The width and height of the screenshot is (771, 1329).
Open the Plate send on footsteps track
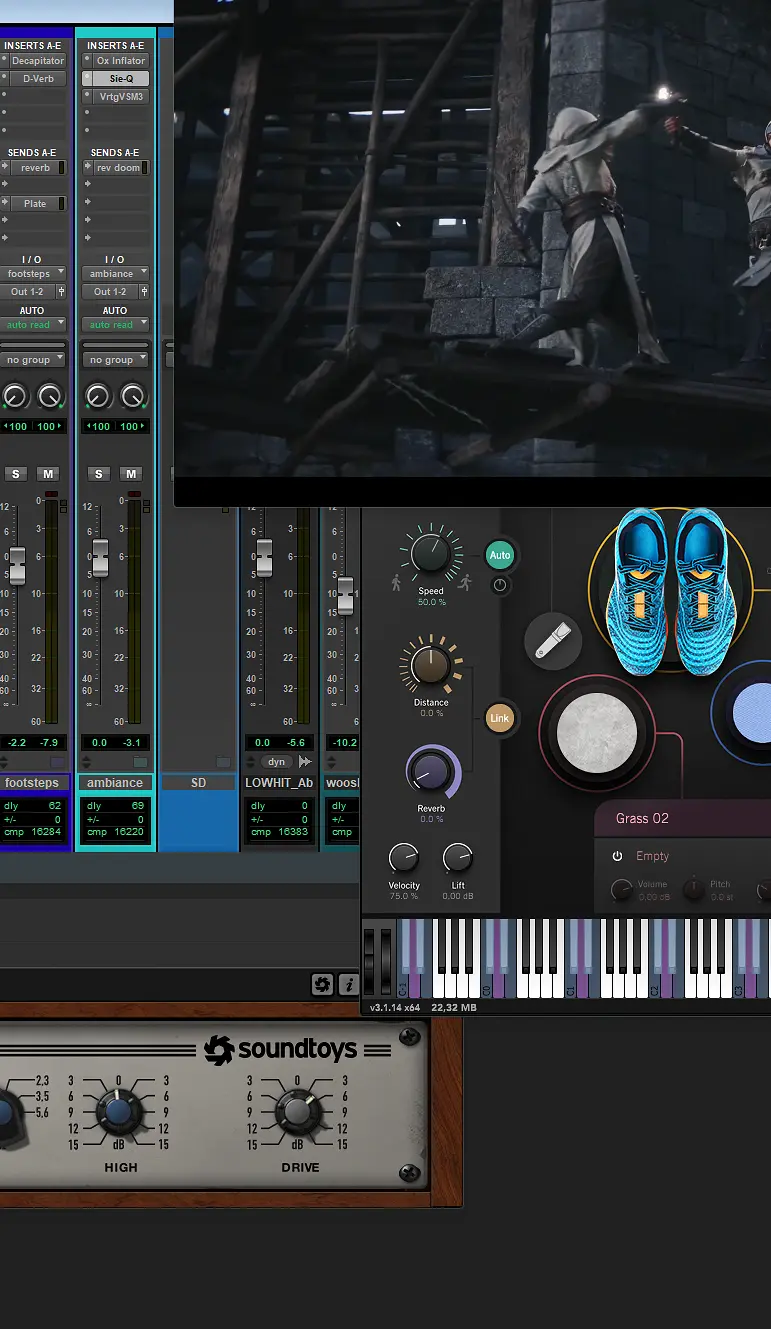pos(35,204)
